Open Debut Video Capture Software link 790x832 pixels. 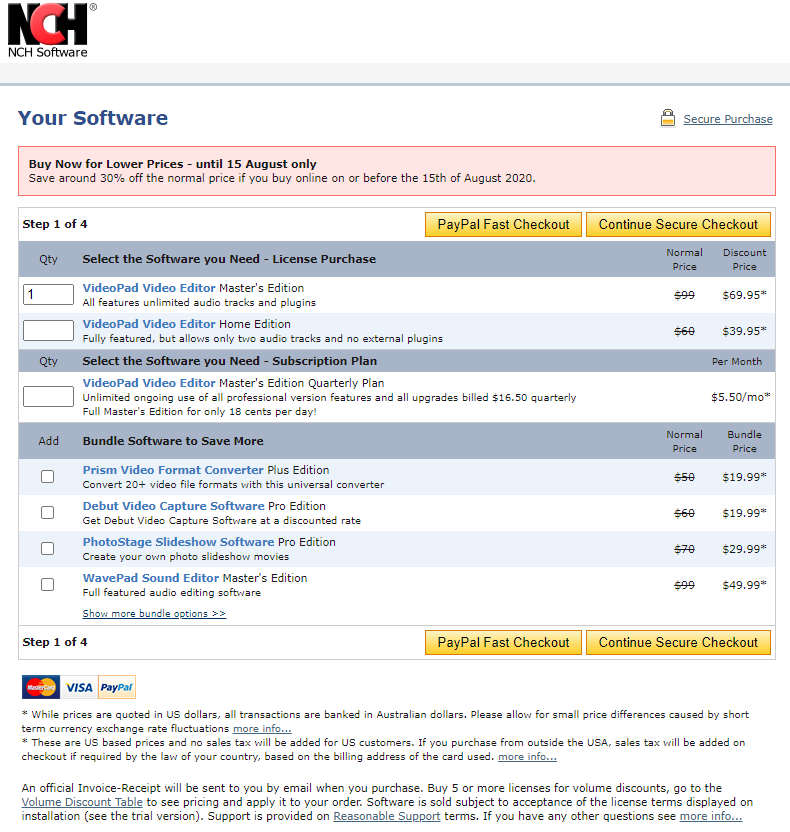click(x=173, y=506)
